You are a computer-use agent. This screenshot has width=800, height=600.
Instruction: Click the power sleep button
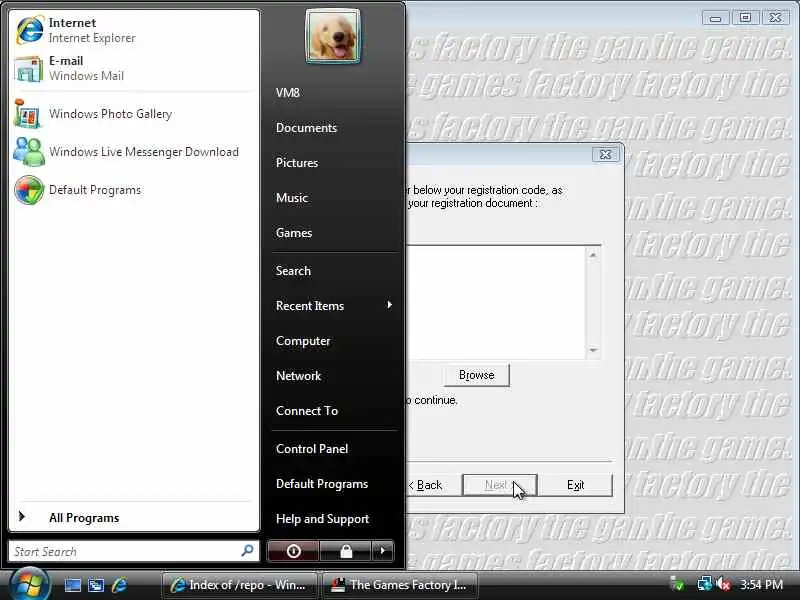[x=293, y=551]
